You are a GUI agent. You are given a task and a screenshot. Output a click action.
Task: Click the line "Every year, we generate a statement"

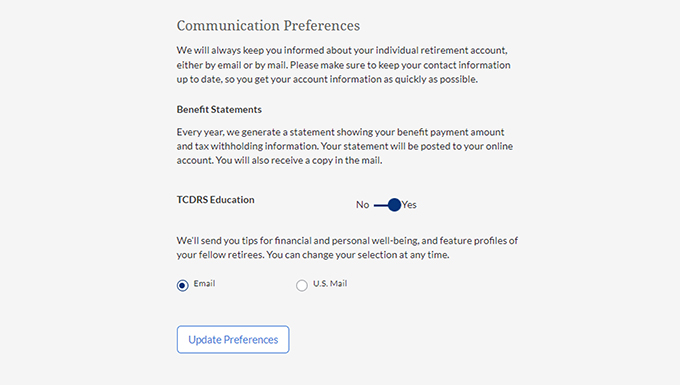pos(340,132)
